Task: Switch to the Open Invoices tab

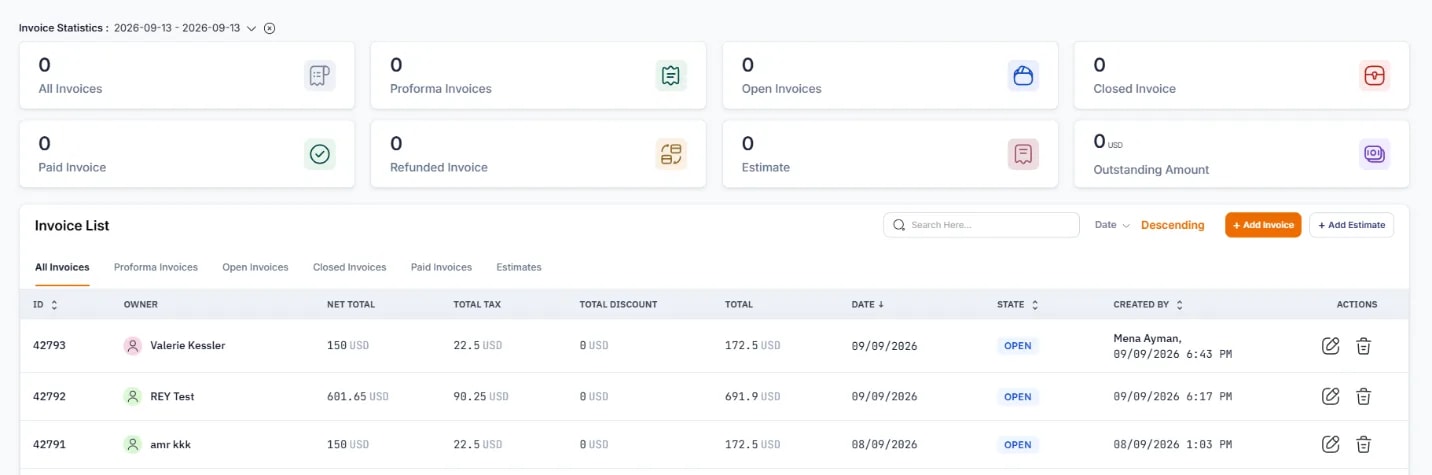Action: [x=255, y=267]
